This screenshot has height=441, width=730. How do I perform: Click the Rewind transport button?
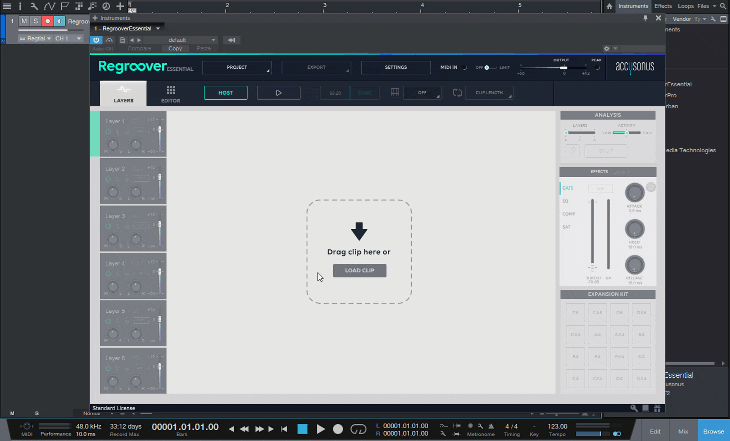click(244, 429)
